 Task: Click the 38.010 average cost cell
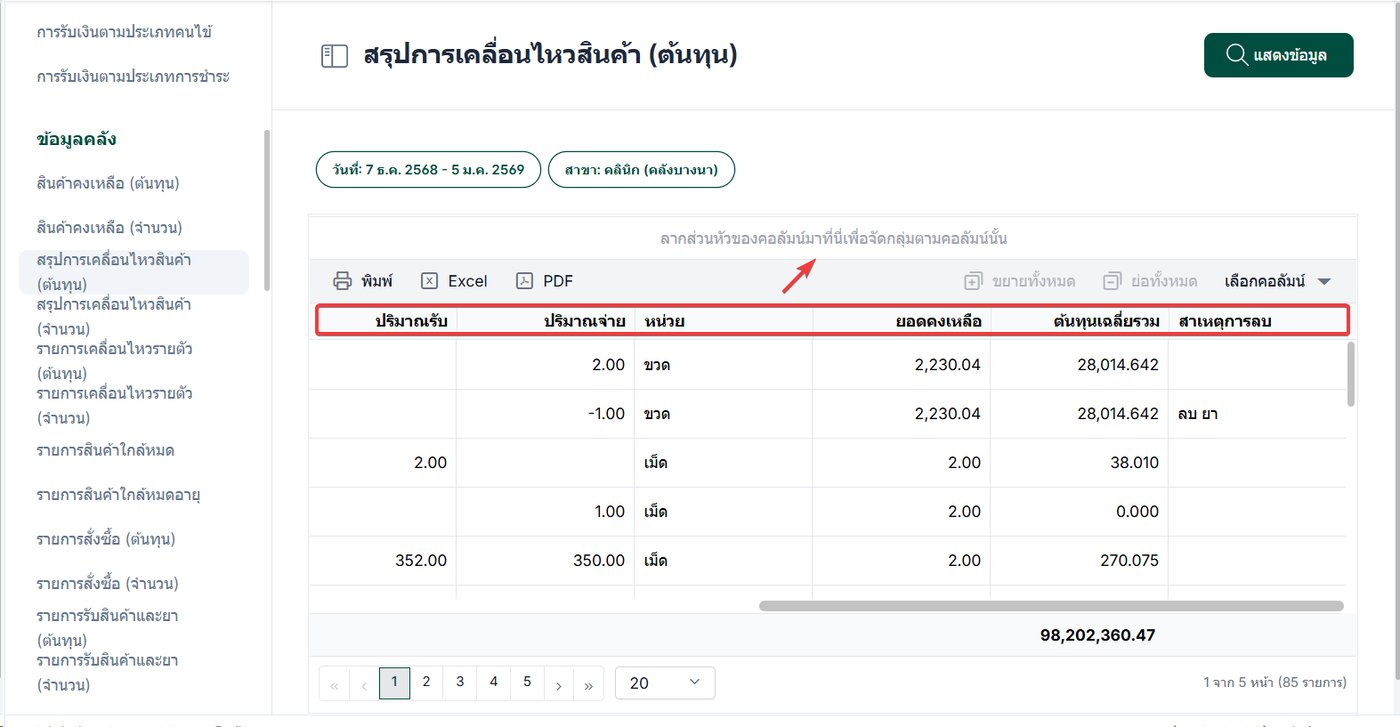(x=1080, y=462)
